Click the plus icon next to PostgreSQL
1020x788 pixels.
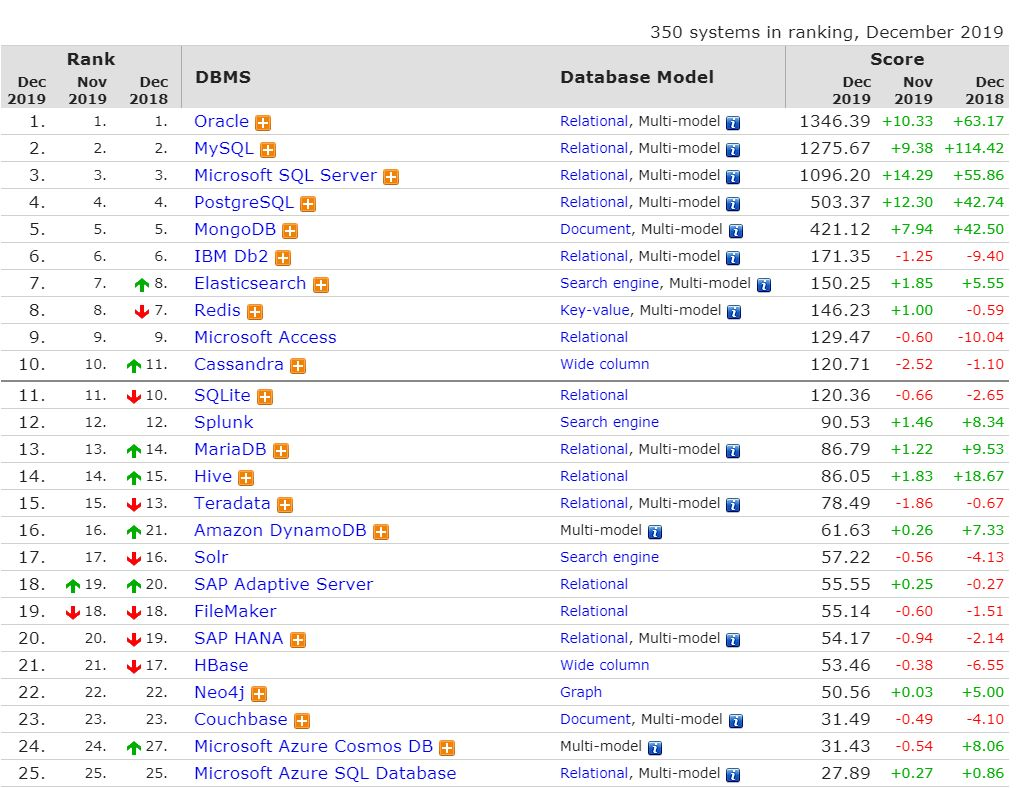point(308,204)
